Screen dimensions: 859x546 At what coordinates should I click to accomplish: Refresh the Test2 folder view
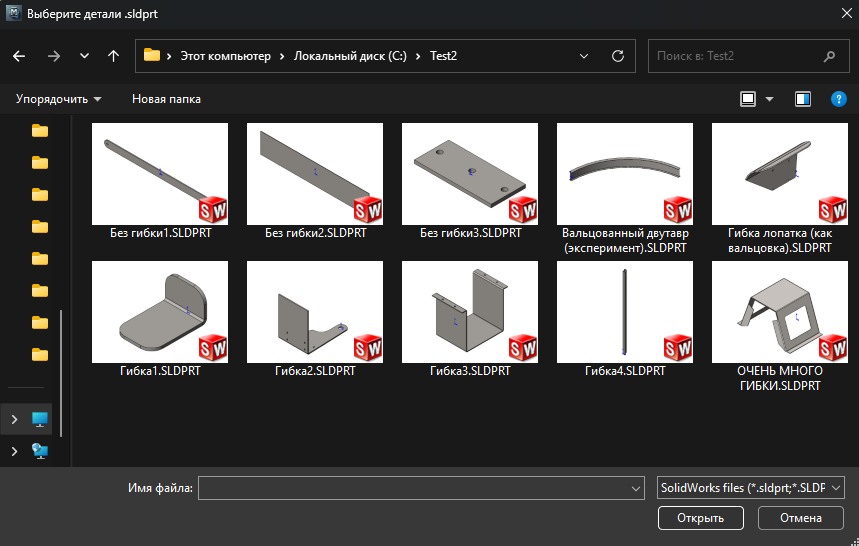coord(618,56)
